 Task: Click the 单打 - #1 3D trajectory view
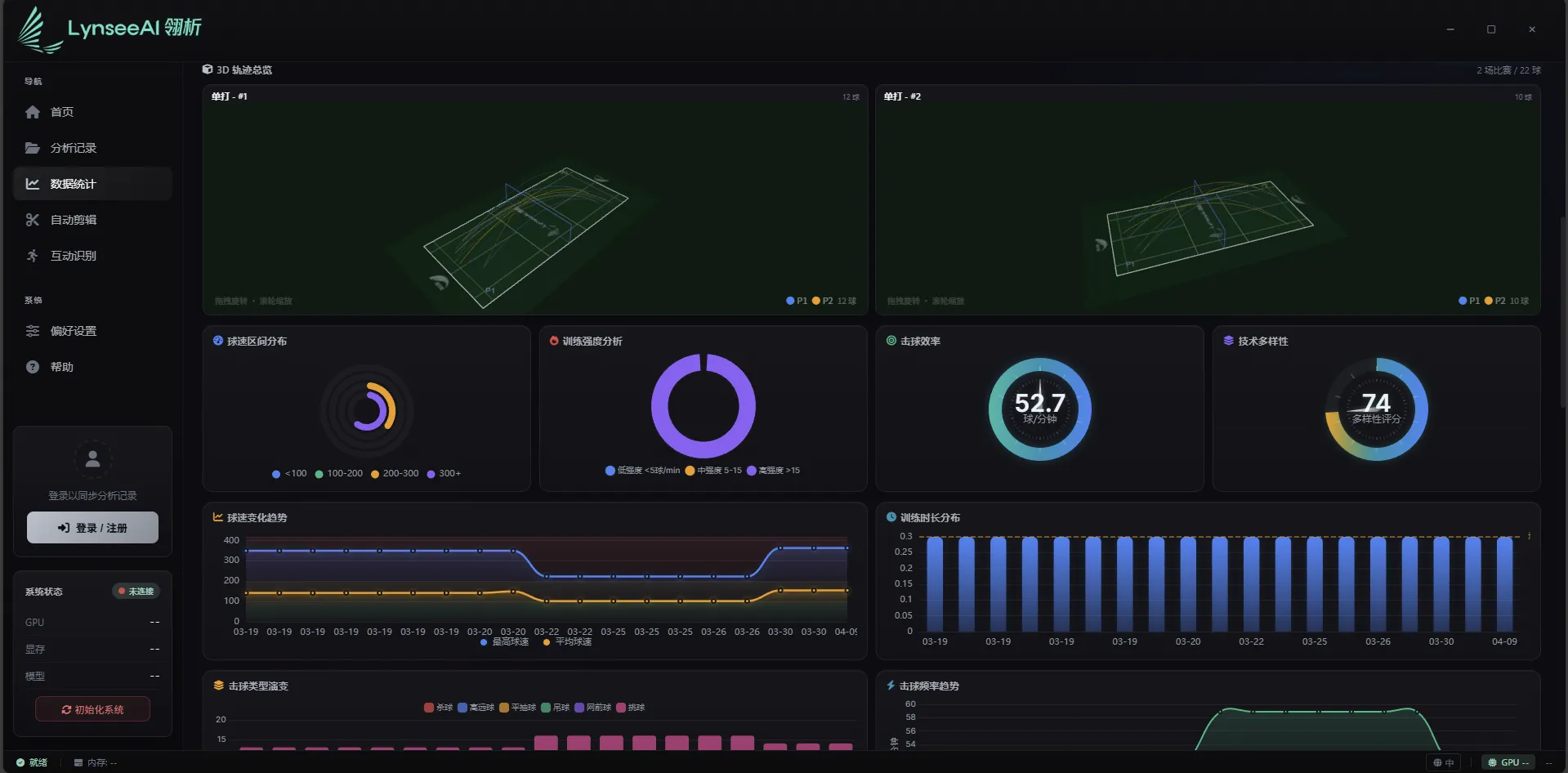tap(535, 200)
